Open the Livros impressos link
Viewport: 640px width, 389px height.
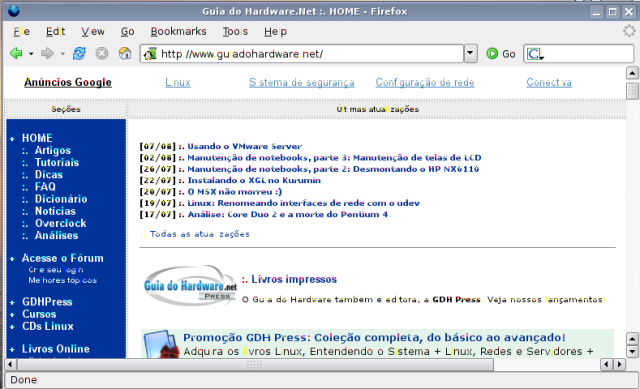(294, 280)
